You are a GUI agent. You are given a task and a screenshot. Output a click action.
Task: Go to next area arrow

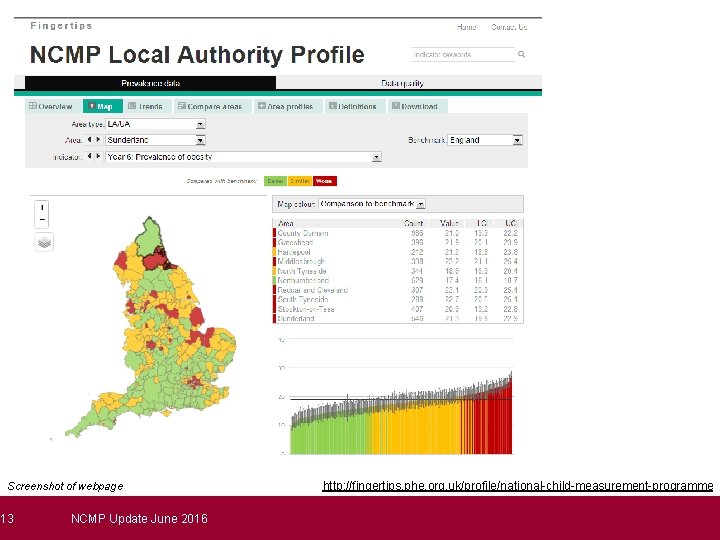click(98, 140)
